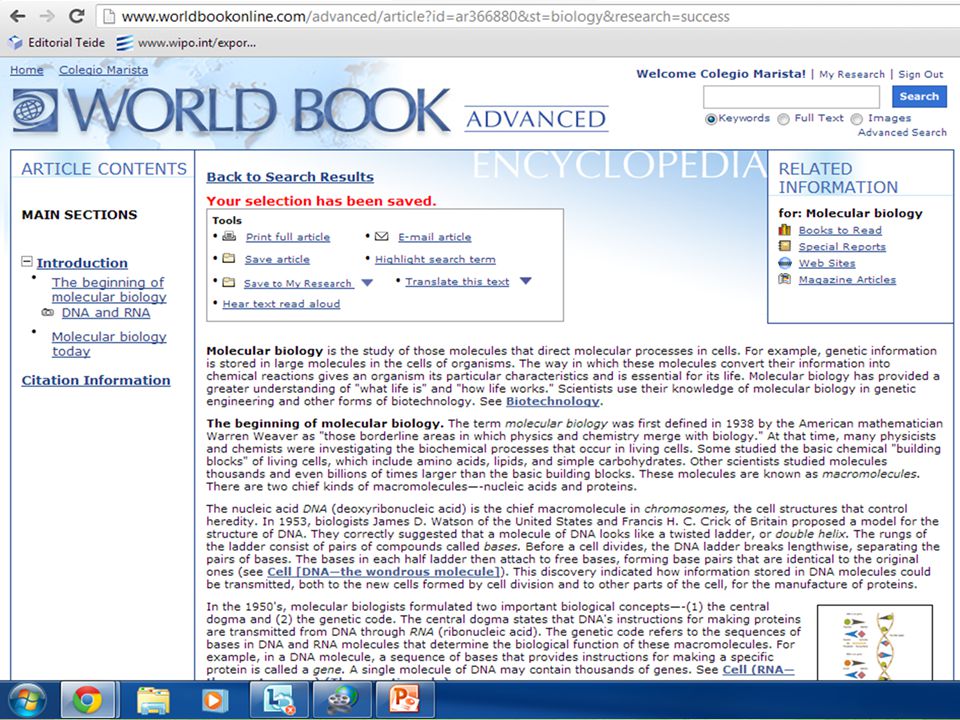Click the Magazine Articles icon

click(785, 279)
